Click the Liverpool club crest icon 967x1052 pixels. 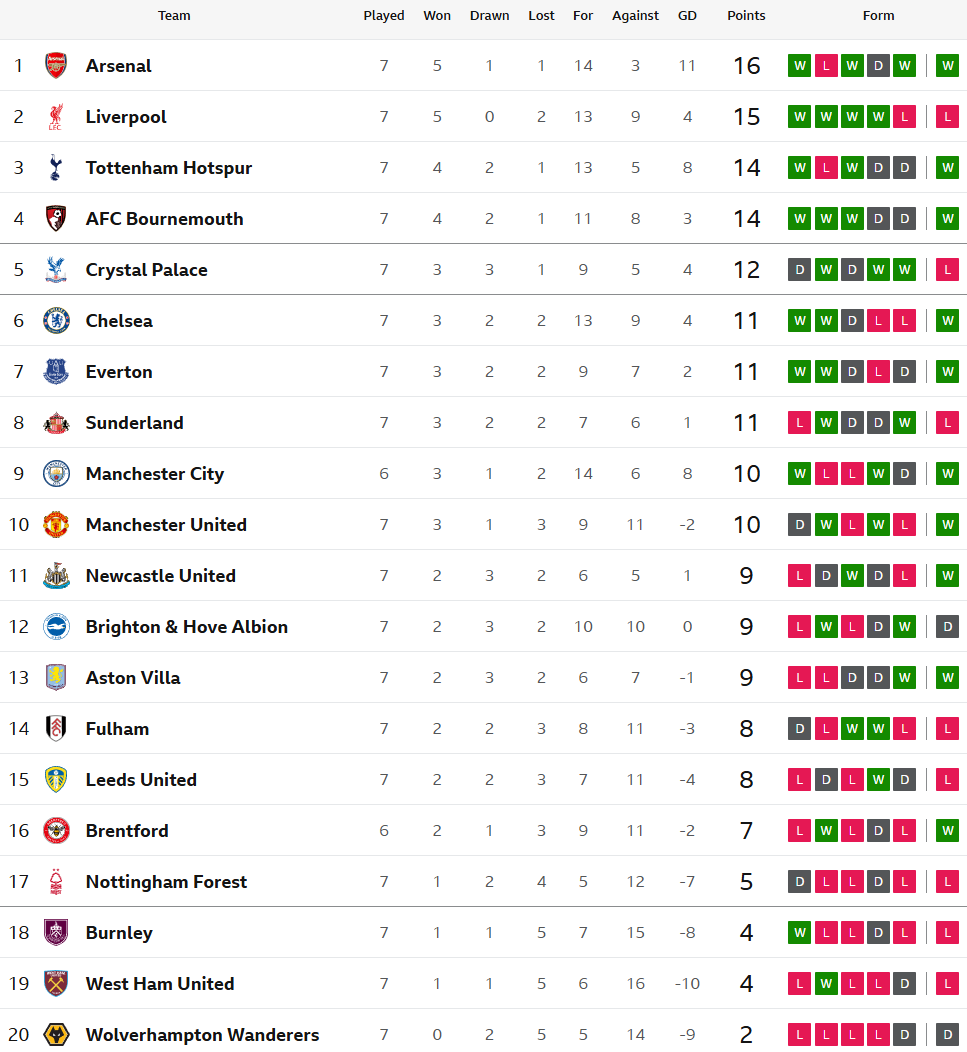click(56, 117)
